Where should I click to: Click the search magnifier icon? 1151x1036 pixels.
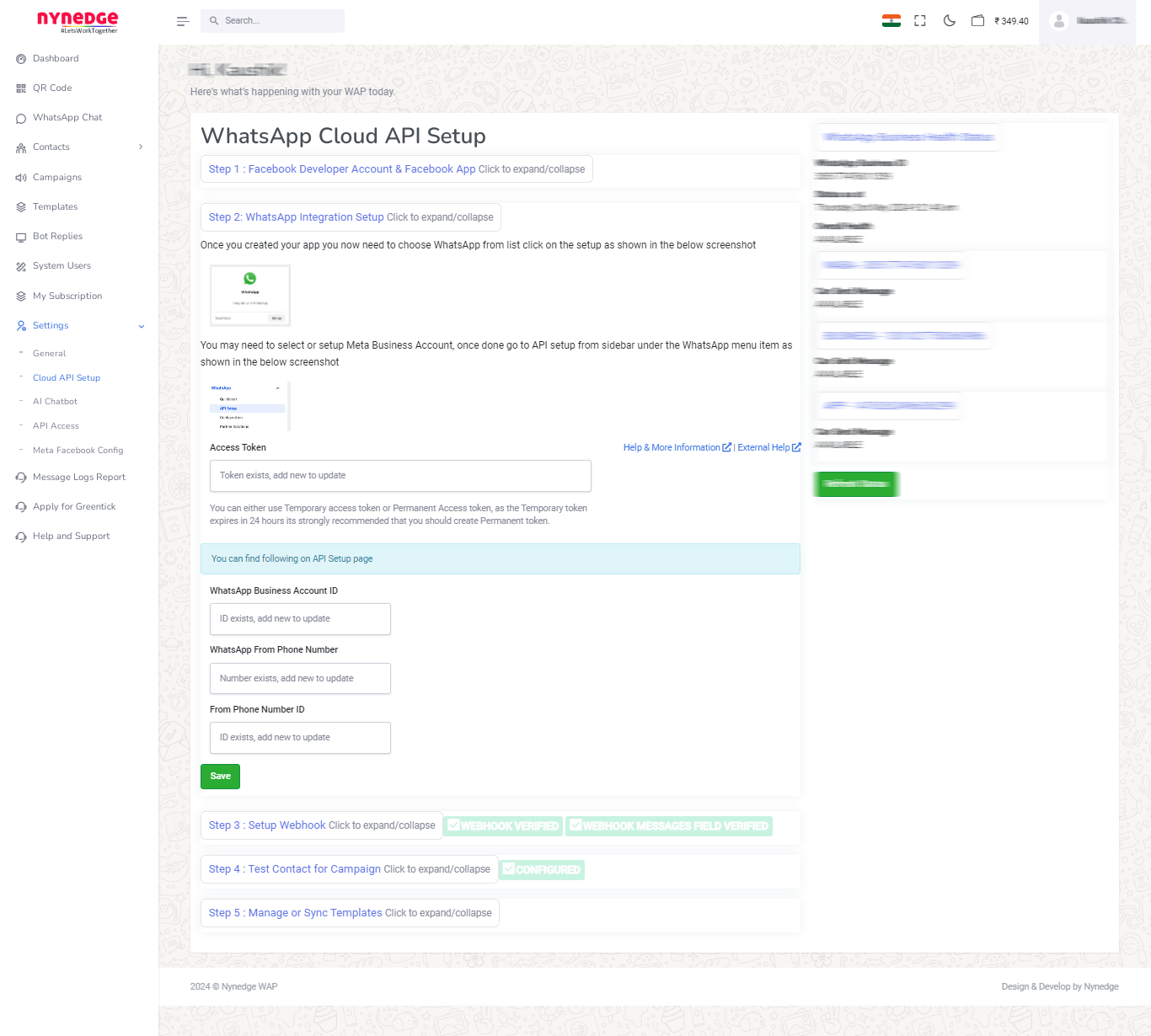click(x=214, y=21)
